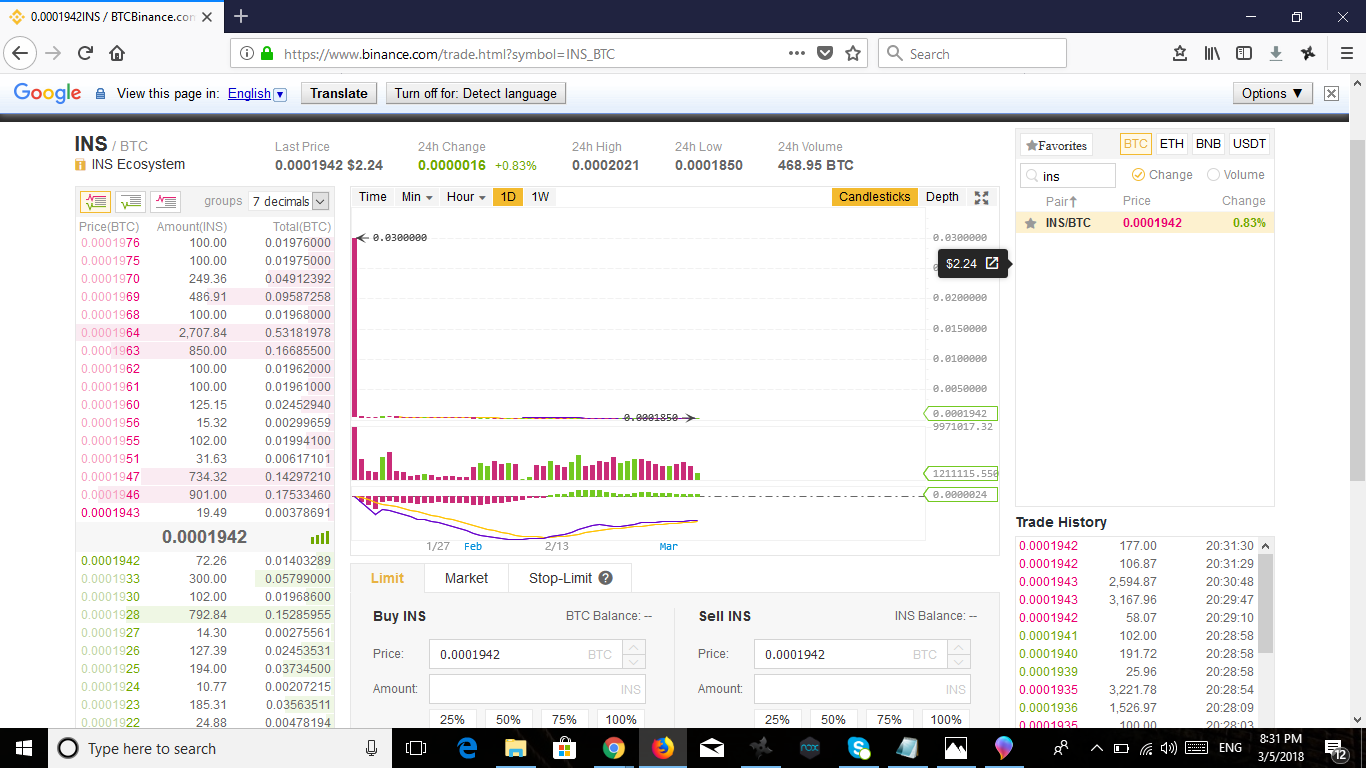This screenshot has height=768, width=1366.
Task: Open the $2.24 price external link icon
Action: coord(992,263)
